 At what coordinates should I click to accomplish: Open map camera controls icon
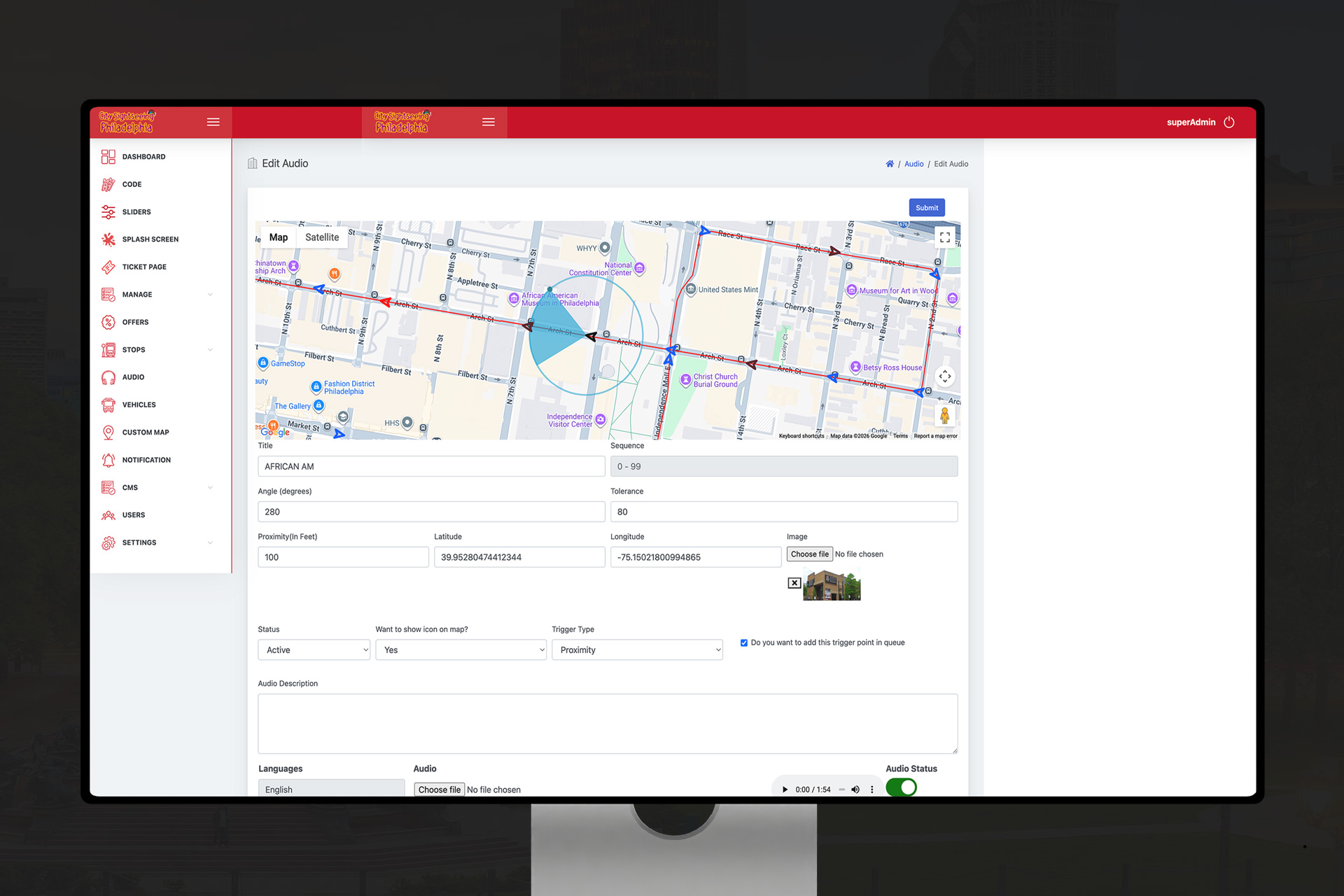pyautogui.click(x=944, y=377)
